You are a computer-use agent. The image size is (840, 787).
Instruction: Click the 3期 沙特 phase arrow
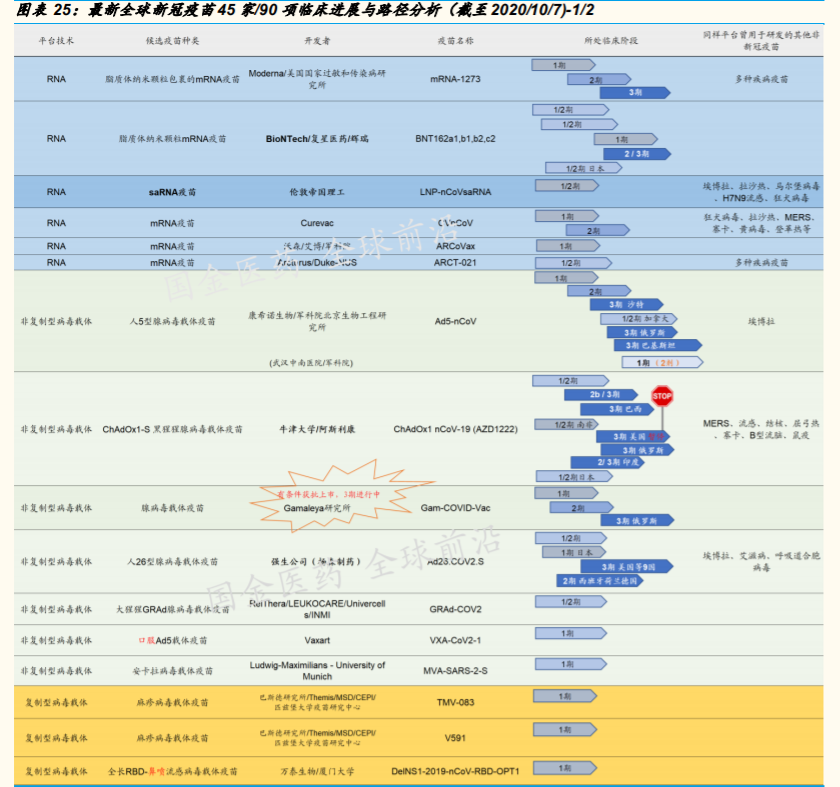[x=626, y=305]
